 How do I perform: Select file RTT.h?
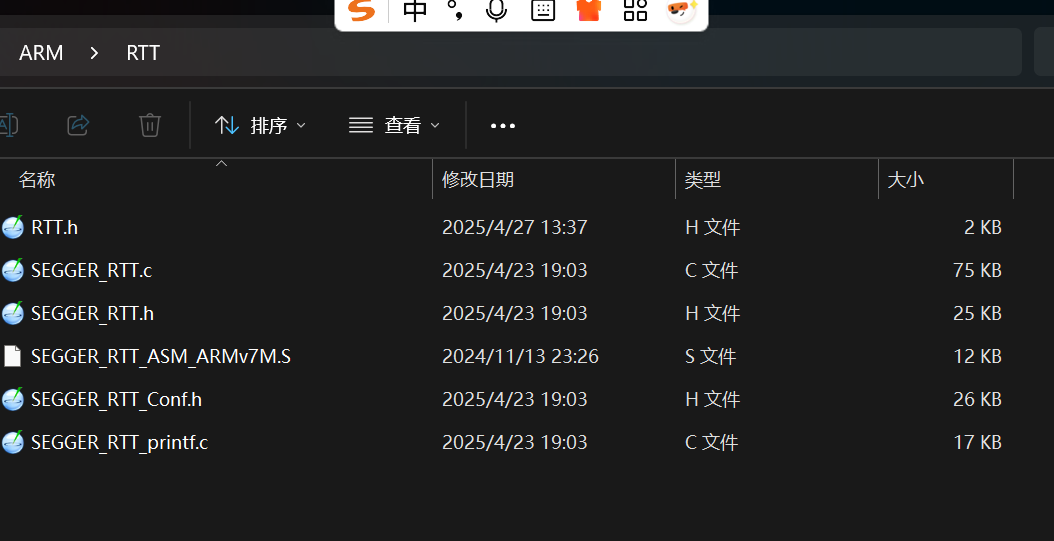coord(54,227)
